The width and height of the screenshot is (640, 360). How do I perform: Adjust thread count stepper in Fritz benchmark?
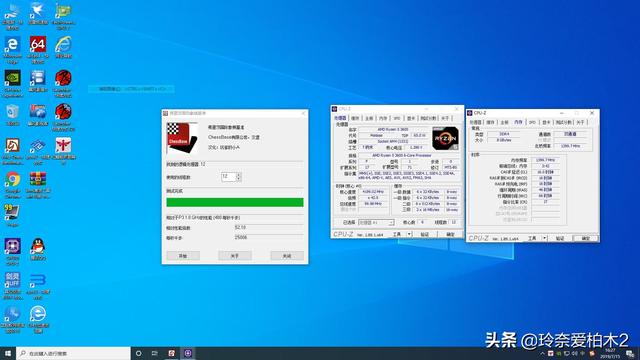tap(239, 177)
